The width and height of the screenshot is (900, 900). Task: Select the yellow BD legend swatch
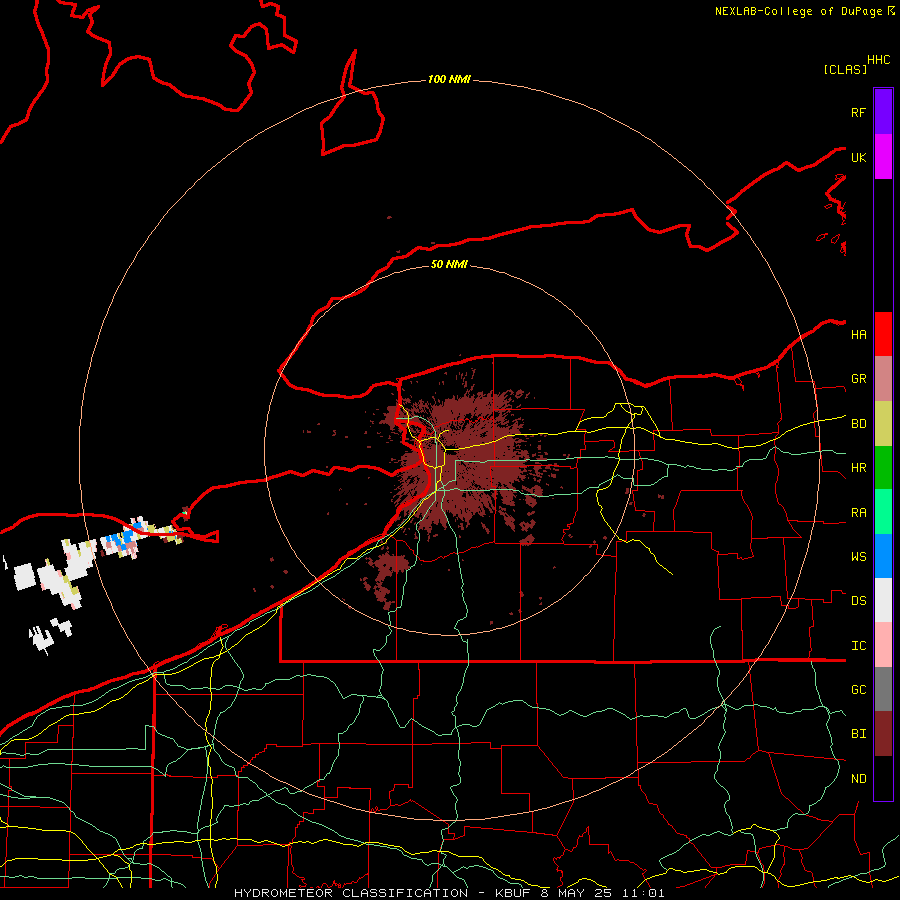coord(883,424)
